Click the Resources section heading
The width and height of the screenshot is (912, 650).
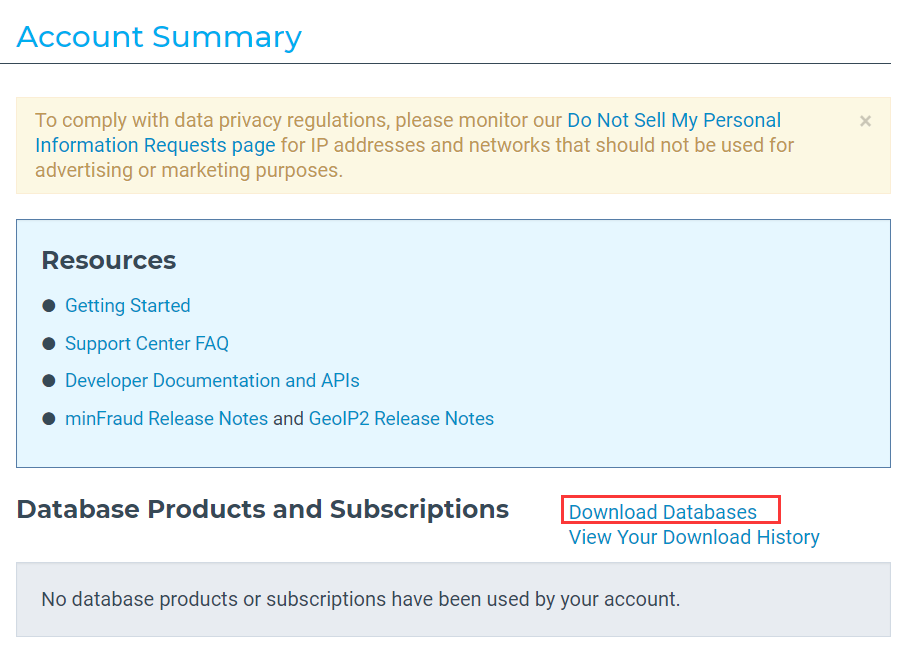(108, 261)
